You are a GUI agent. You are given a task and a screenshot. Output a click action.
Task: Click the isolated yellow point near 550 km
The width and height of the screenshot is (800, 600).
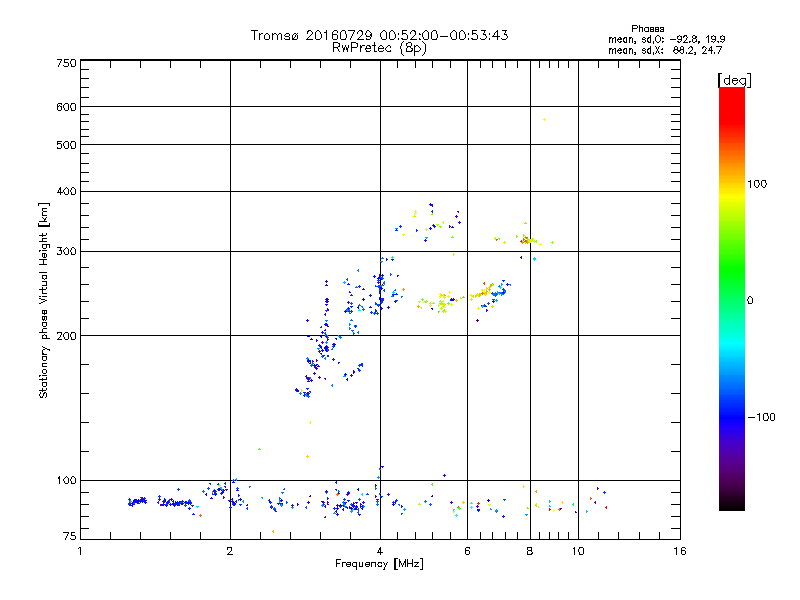coord(544,119)
